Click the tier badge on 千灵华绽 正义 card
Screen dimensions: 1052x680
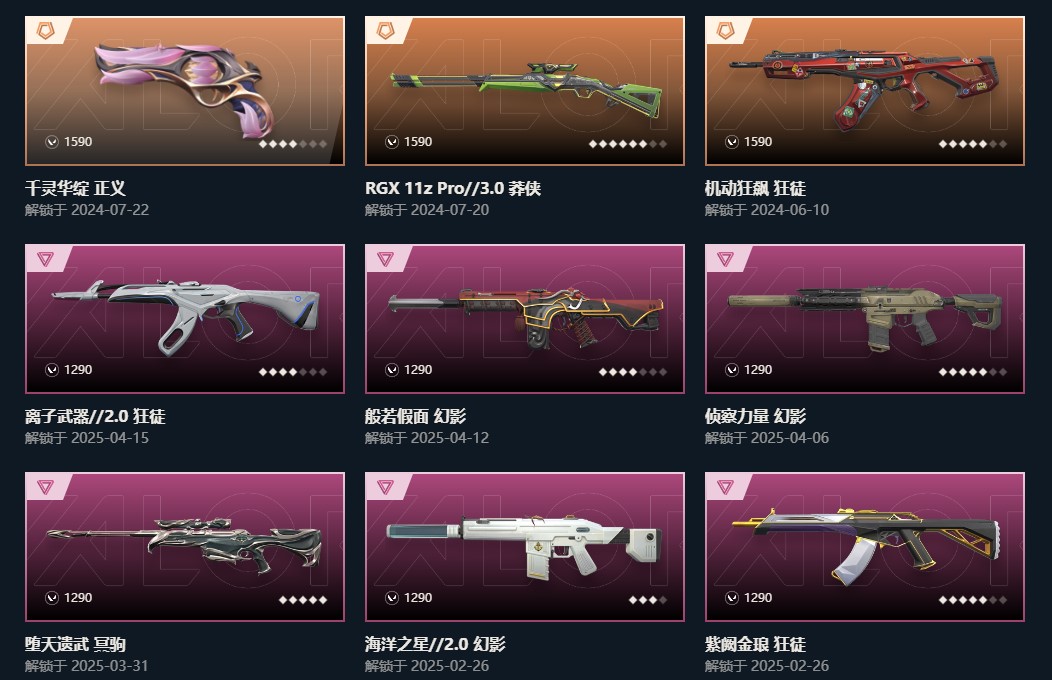tap(45, 30)
